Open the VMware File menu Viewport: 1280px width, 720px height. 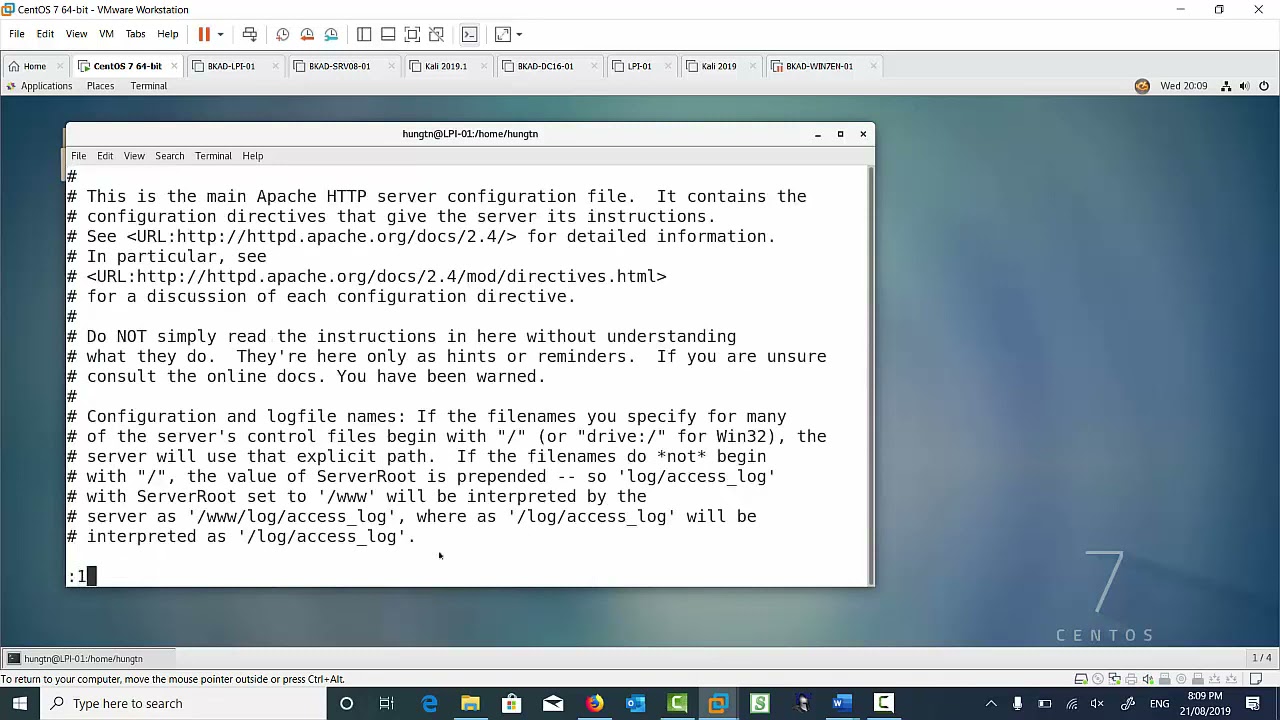point(17,34)
